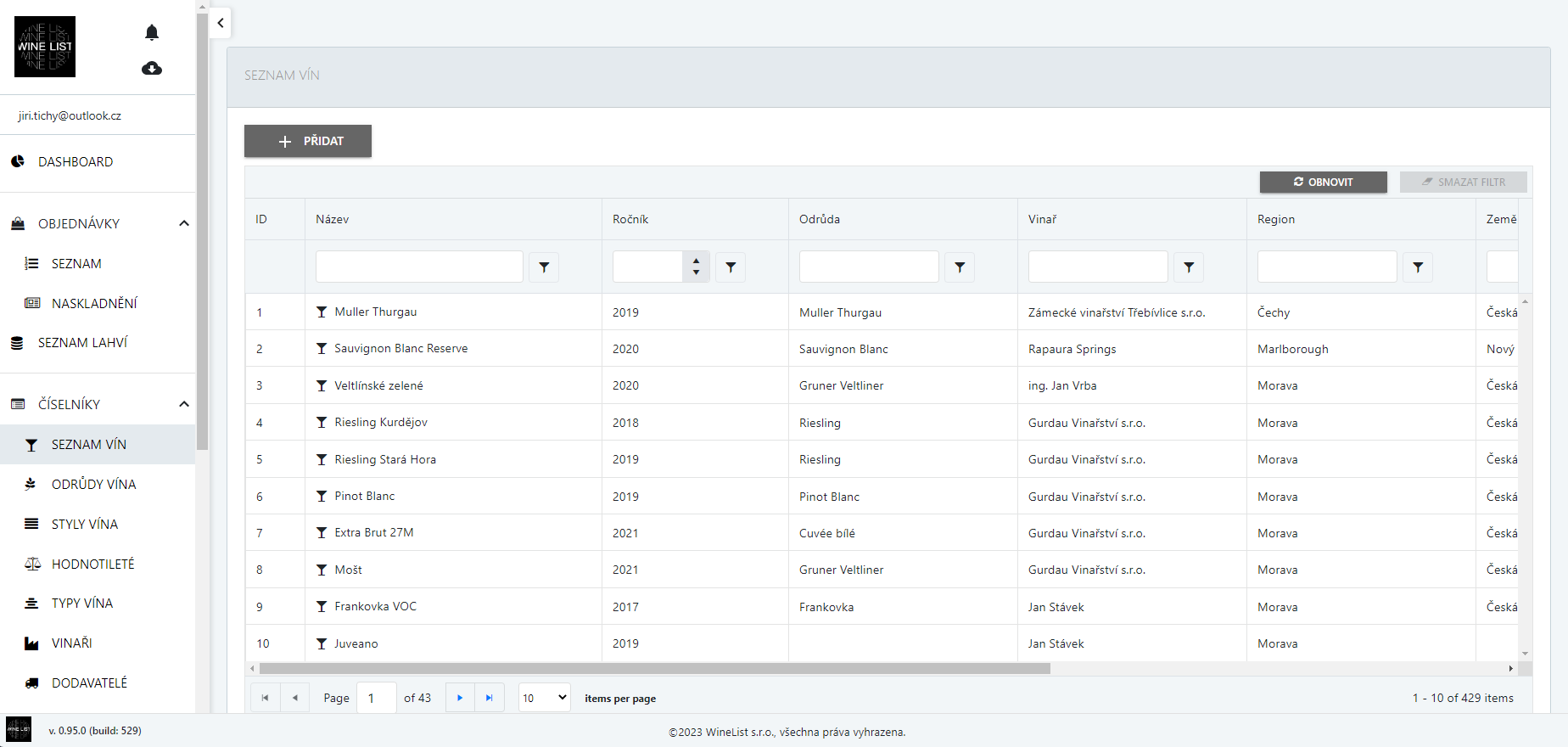Focus the Vinař filter input
This screenshot has width=1568, height=747.
1098,267
